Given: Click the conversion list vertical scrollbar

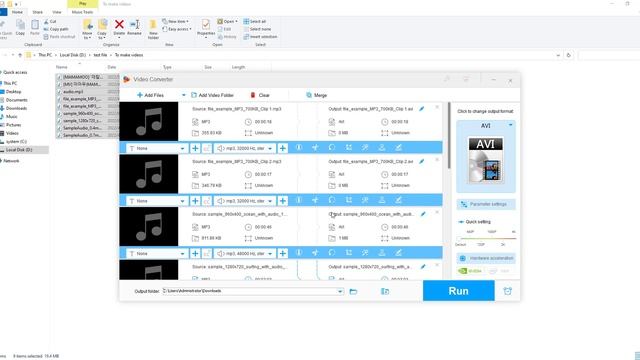Looking at the screenshot, I should [x=449, y=136].
